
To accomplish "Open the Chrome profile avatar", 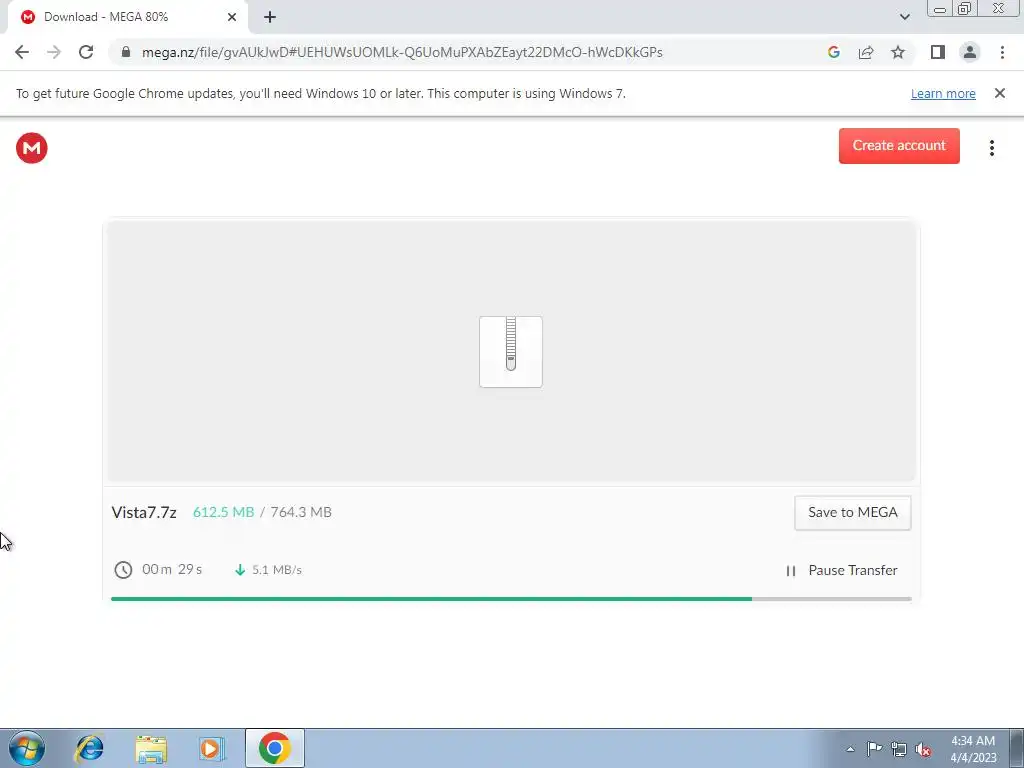I will click(x=970, y=52).
